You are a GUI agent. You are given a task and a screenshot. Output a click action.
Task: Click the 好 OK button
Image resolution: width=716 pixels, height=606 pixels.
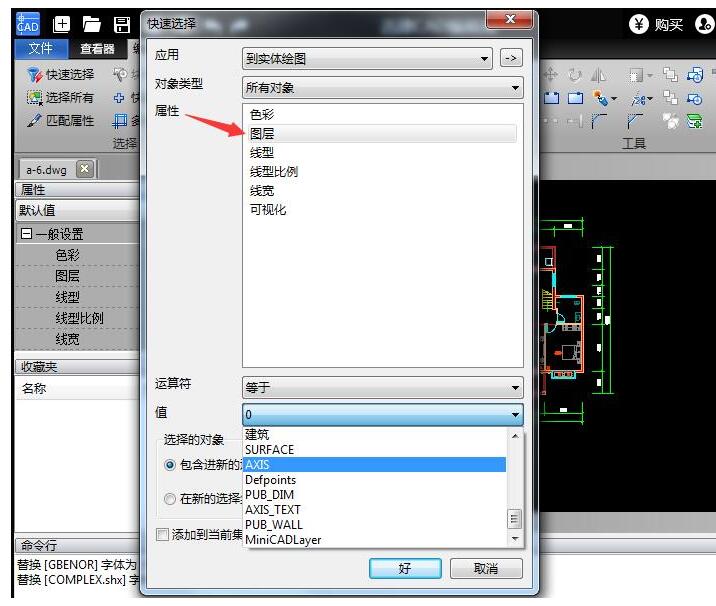(x=405, y=568)
